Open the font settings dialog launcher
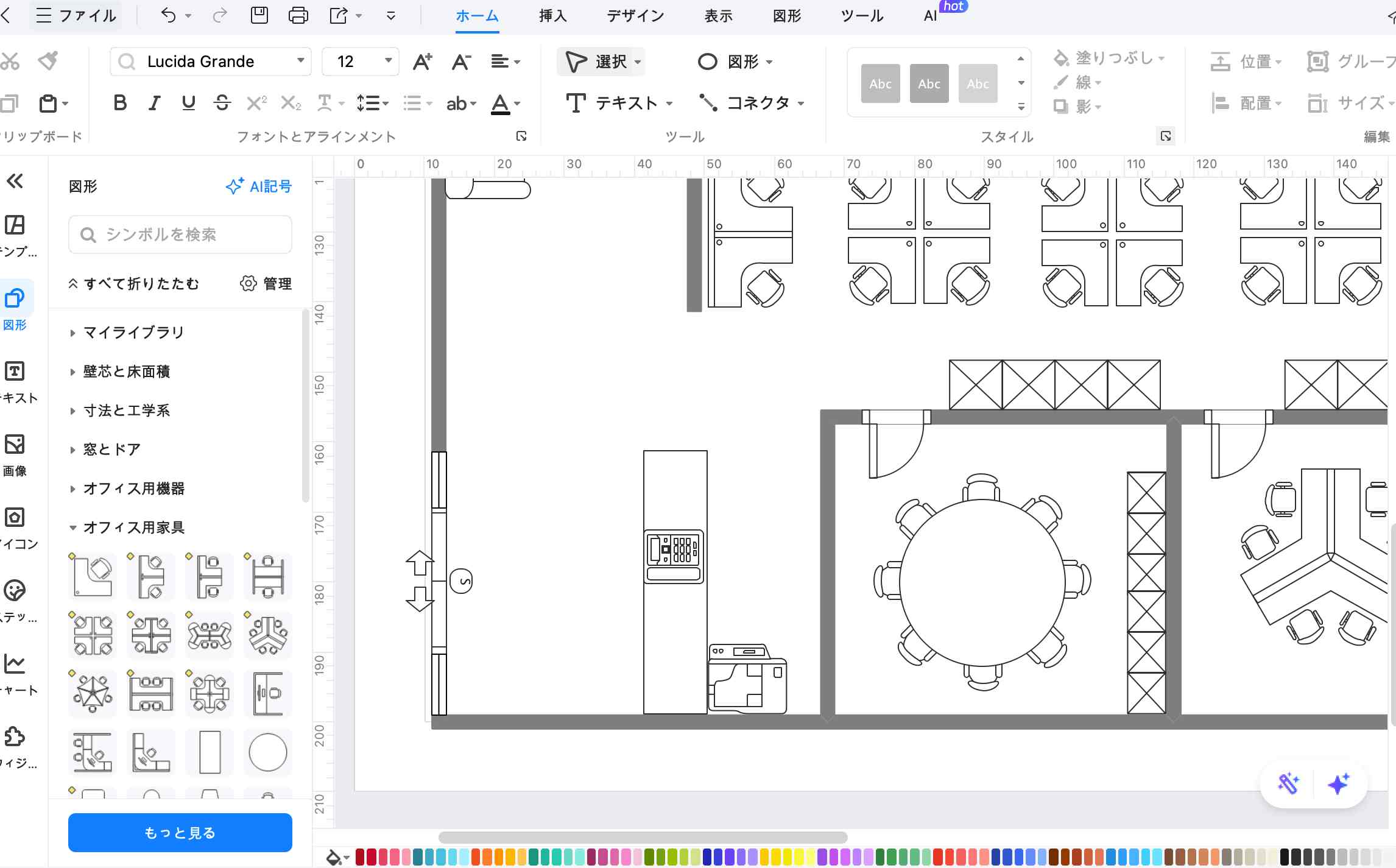Screen dimensions: 1396x868 (521, 136)
